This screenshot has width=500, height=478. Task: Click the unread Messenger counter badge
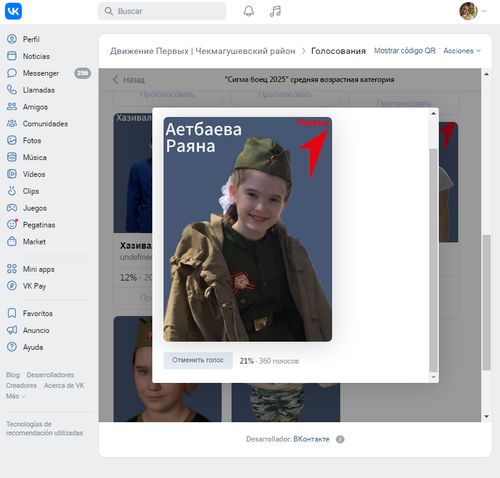[x=82, y=73]
